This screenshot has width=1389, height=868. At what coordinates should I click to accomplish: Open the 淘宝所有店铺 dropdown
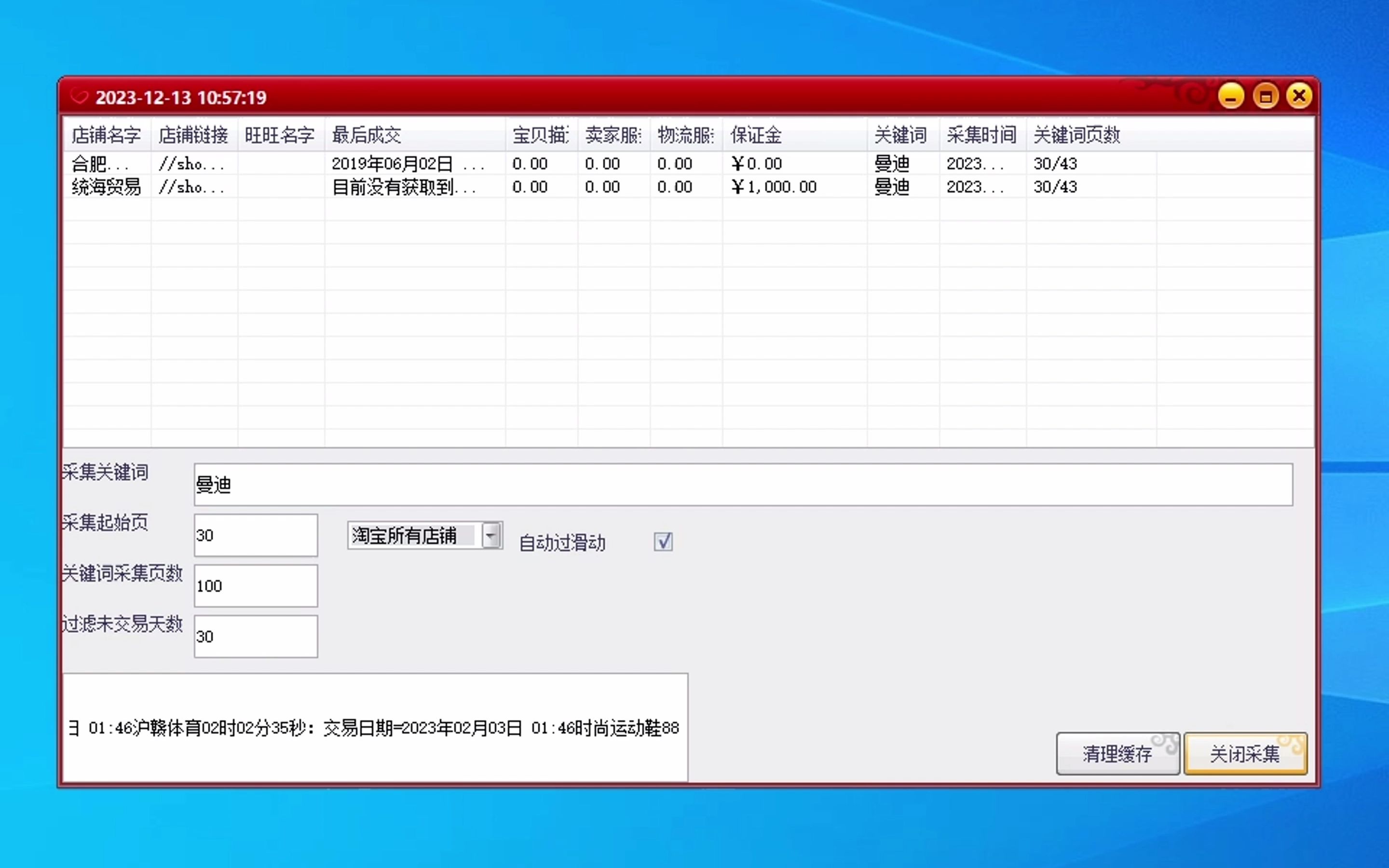click(x=425, y=536)
